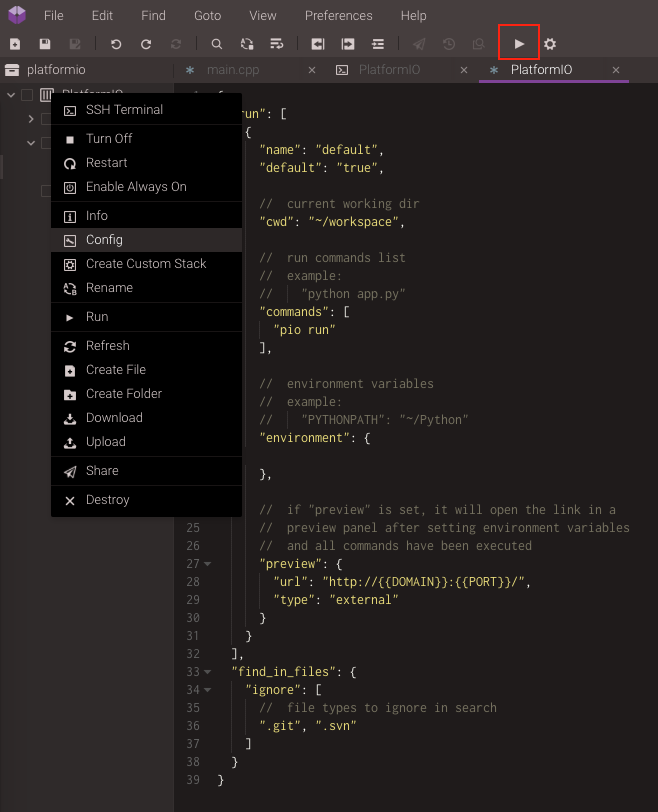Open the Preferences menu
Screen dimensions: 658x812
pyautogui.click(x=338, y=16)
